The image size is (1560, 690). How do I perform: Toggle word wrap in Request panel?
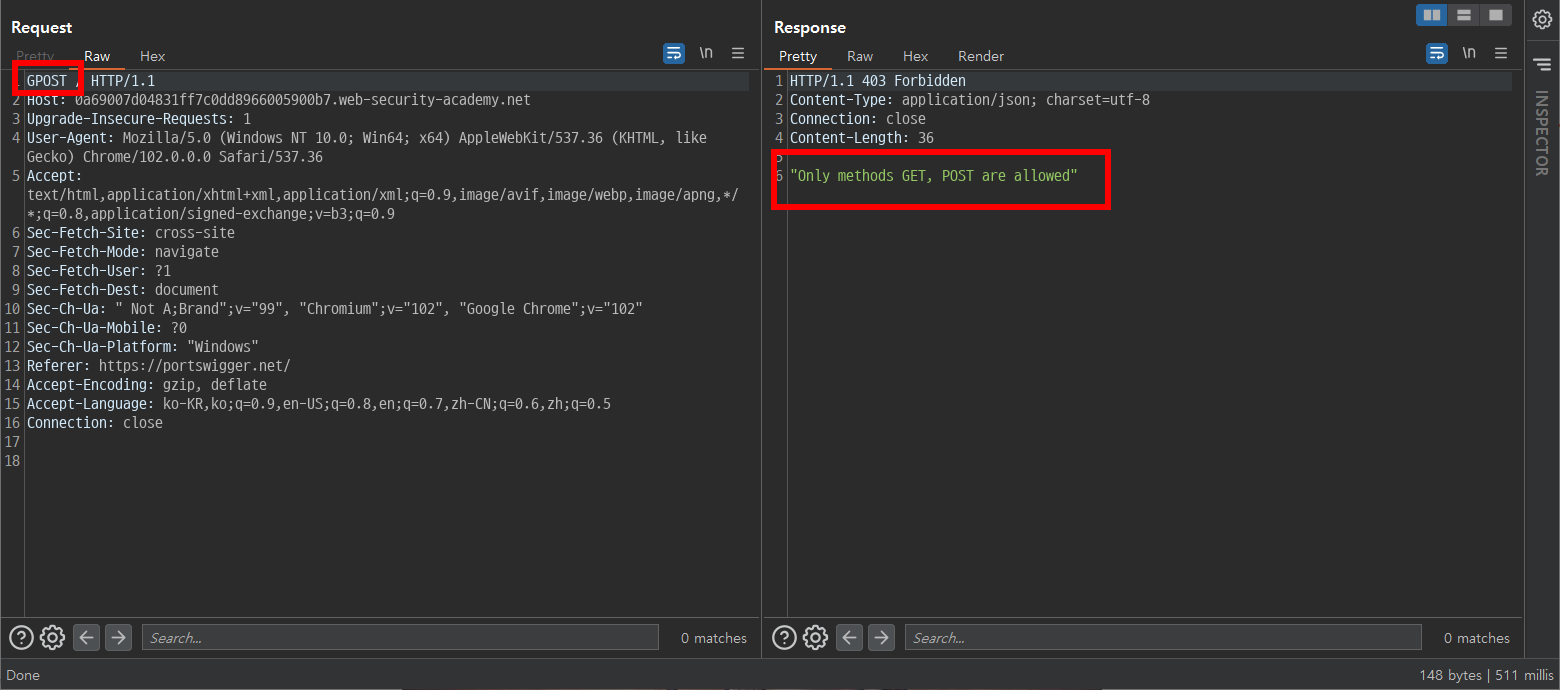[x=674, y=53]
